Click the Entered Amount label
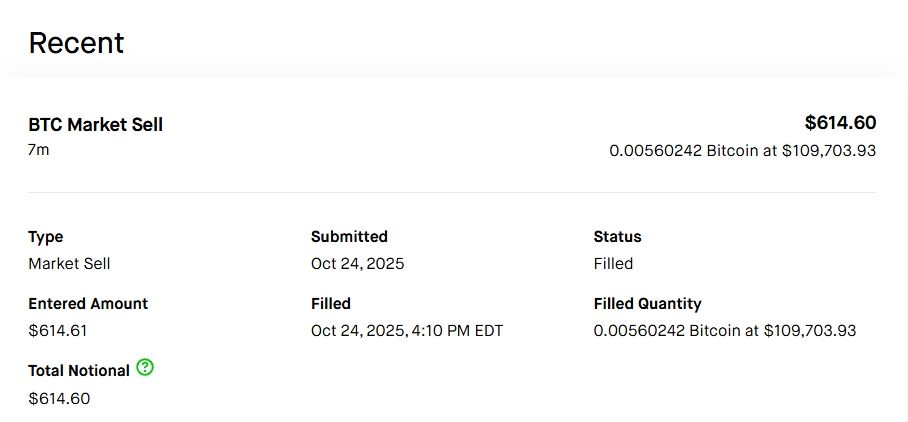This screenshot has width=908, height=422. (88, 304)
